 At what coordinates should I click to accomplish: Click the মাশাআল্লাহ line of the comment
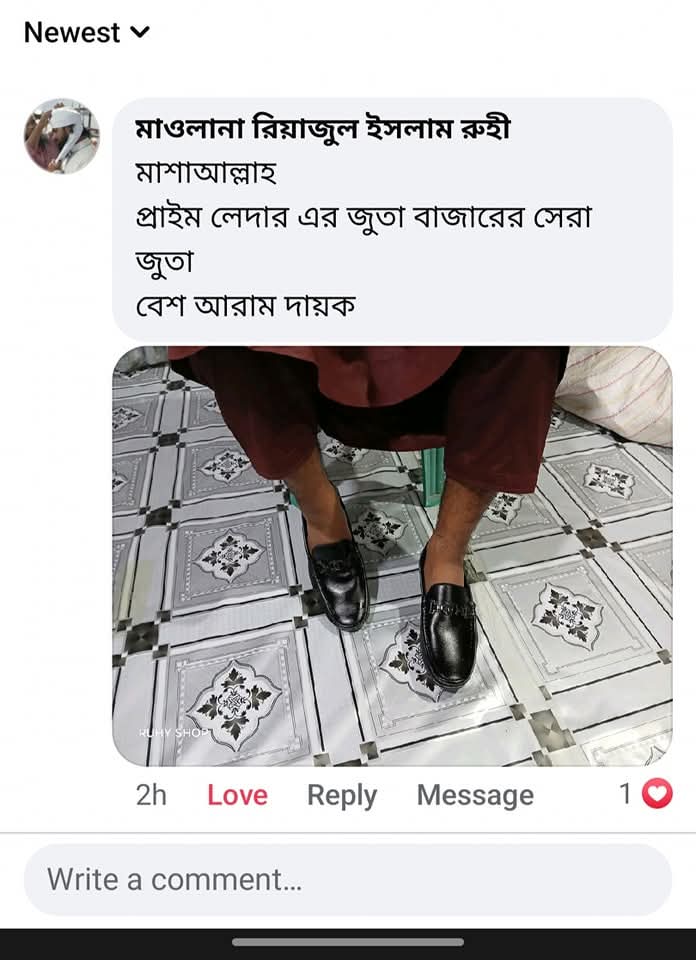(205, 174)
